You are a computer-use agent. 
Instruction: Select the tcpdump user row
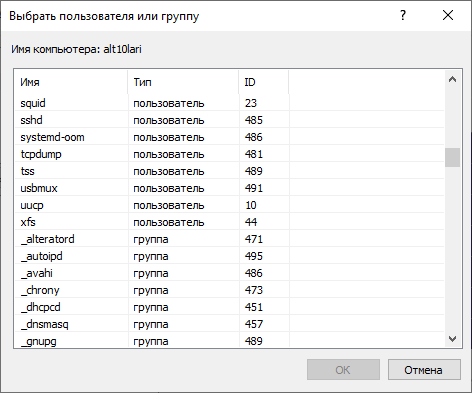click(x=229, y=154)
